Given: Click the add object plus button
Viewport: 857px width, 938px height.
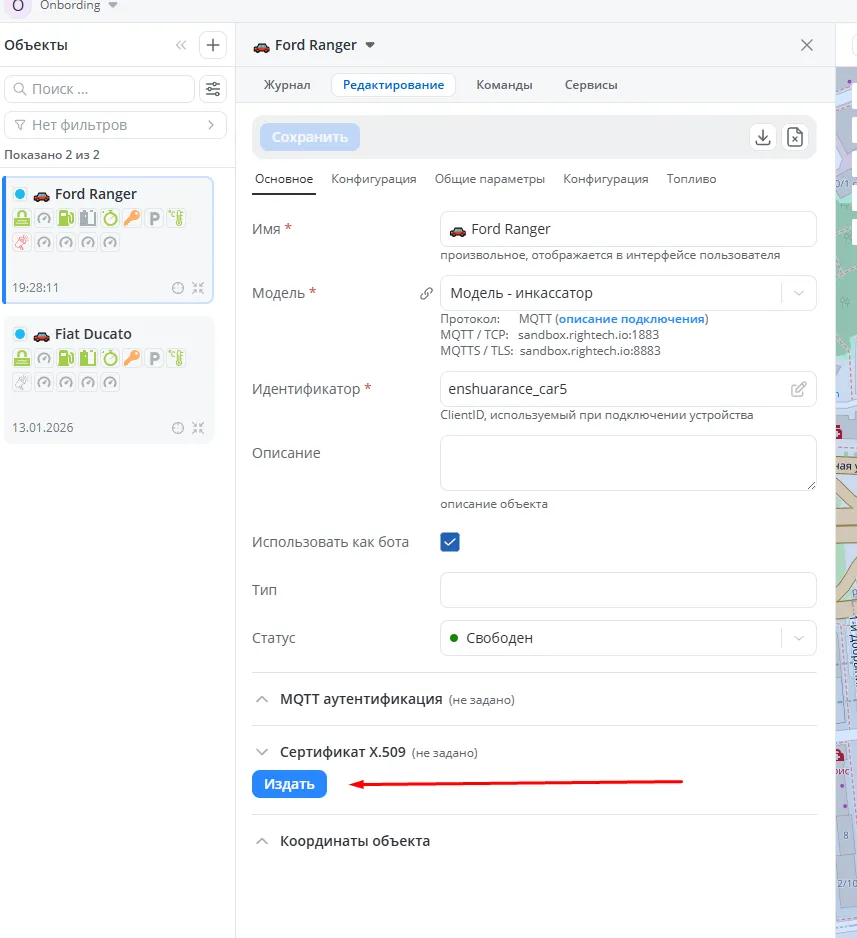Looking at the screenshot, I should [213, 45].
